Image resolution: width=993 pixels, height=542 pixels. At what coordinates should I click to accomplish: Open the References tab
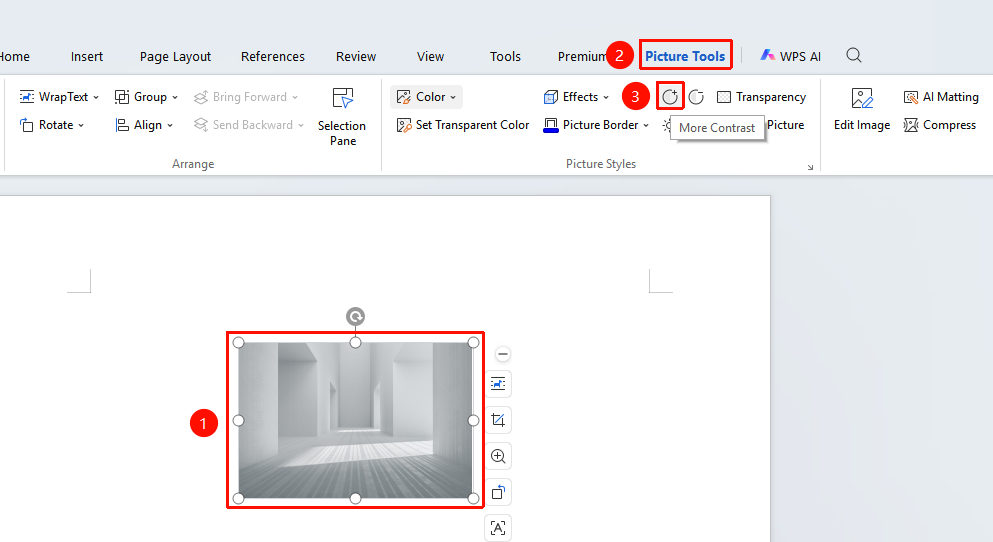click(273, 56)
